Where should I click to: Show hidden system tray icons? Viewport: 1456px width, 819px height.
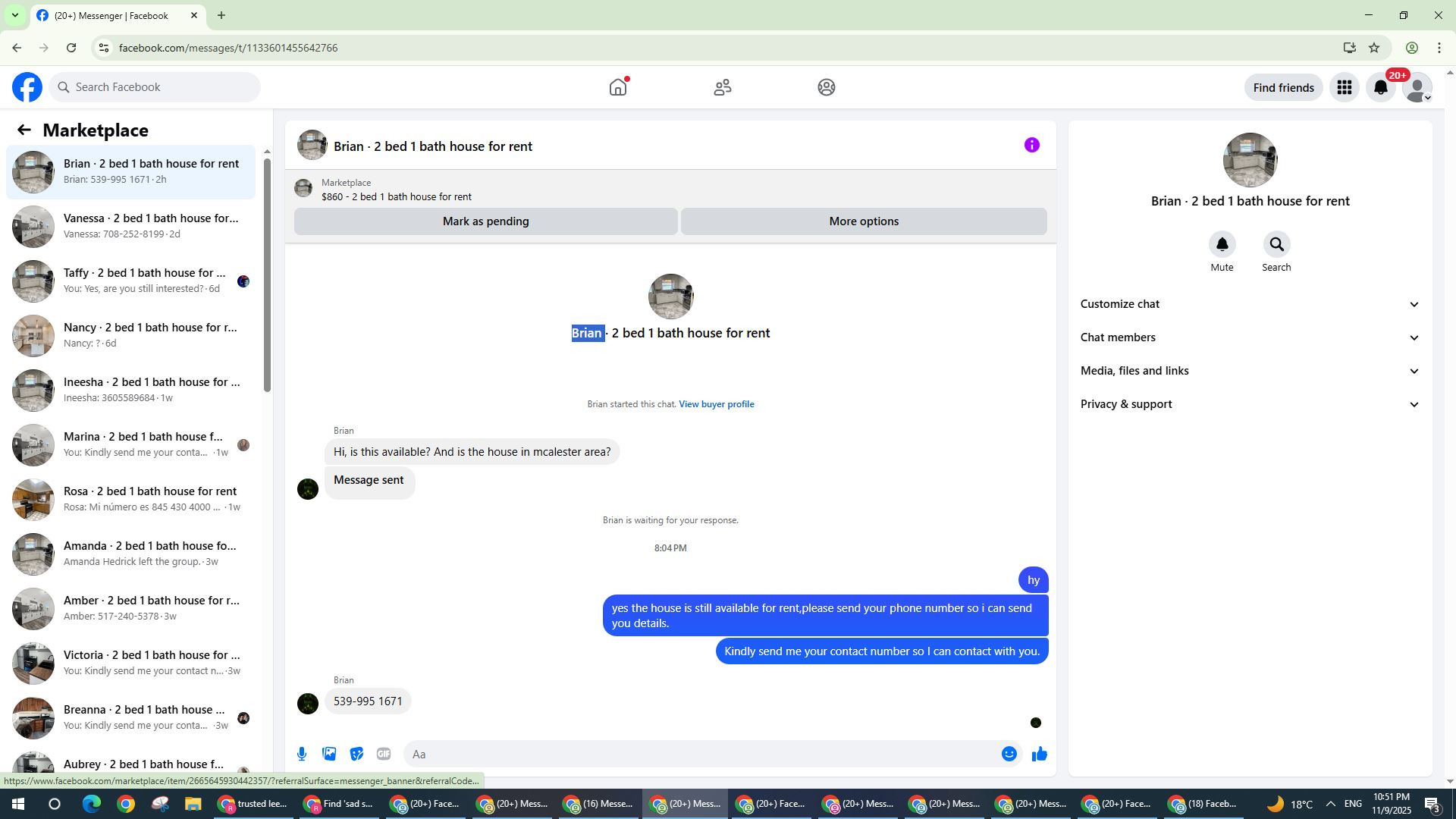pos(1330,804)
